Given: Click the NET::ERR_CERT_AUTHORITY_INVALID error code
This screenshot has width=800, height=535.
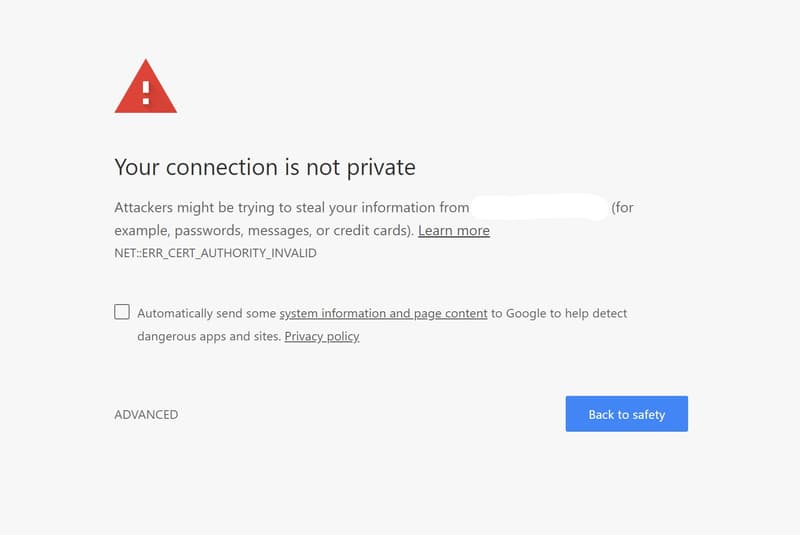Looking at the screenshot, I should (x=215, y=253).
